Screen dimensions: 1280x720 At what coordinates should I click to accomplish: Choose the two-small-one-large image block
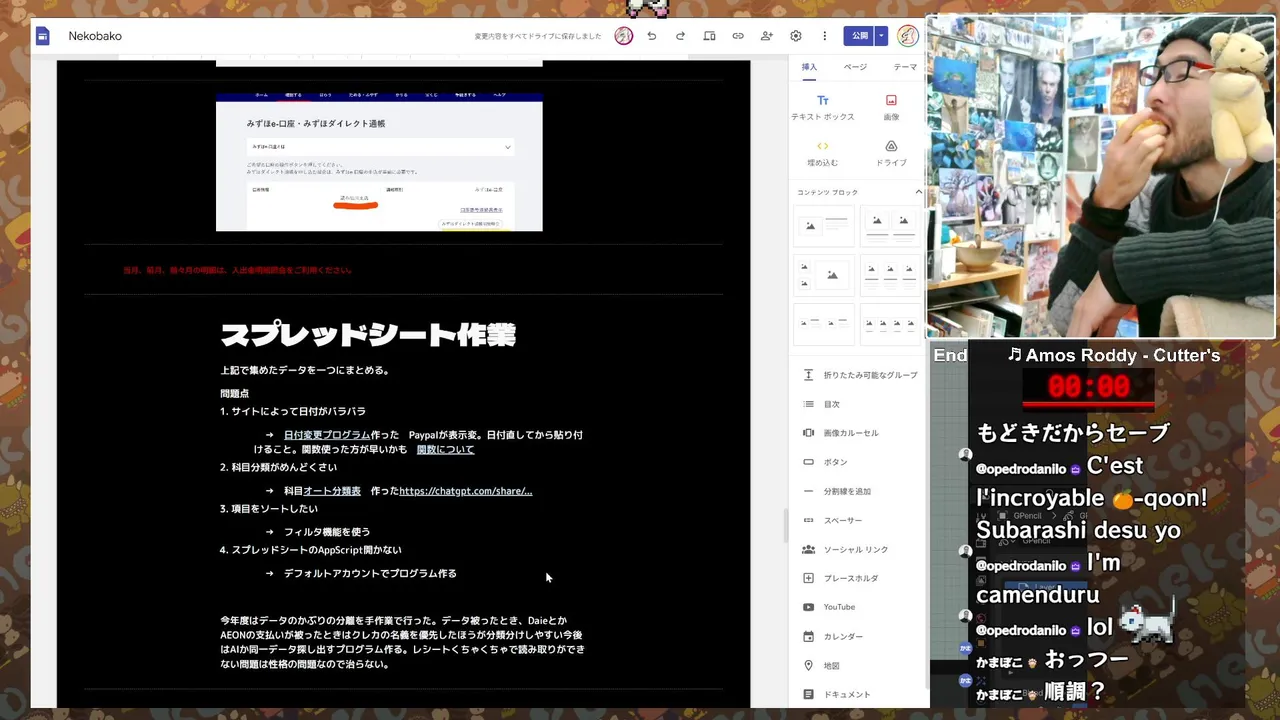point(824,275)
